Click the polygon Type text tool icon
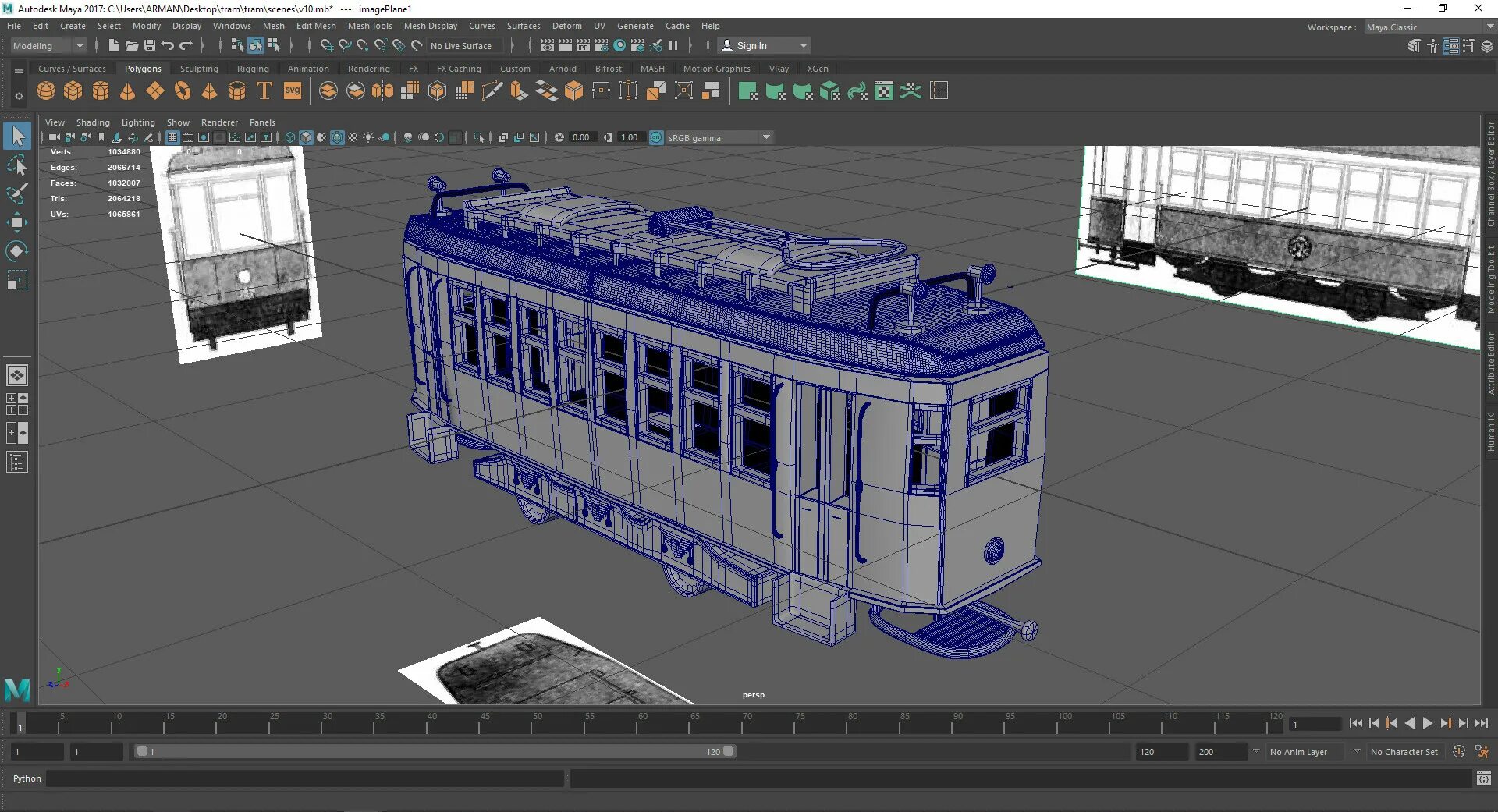 pos(264,91)
